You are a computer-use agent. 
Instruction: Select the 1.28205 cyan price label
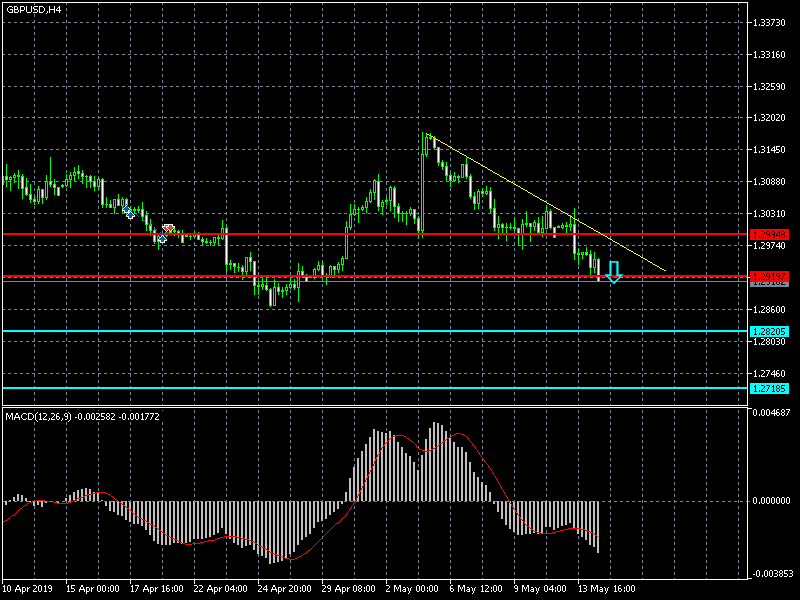click(x=769, y=331)
